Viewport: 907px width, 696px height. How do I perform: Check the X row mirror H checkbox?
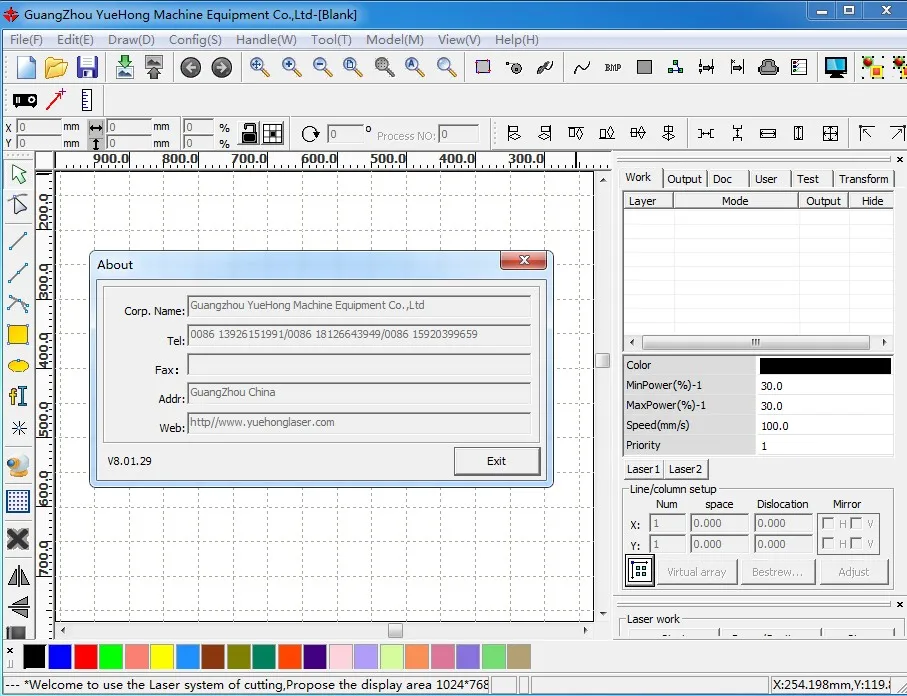coord(828,523)
